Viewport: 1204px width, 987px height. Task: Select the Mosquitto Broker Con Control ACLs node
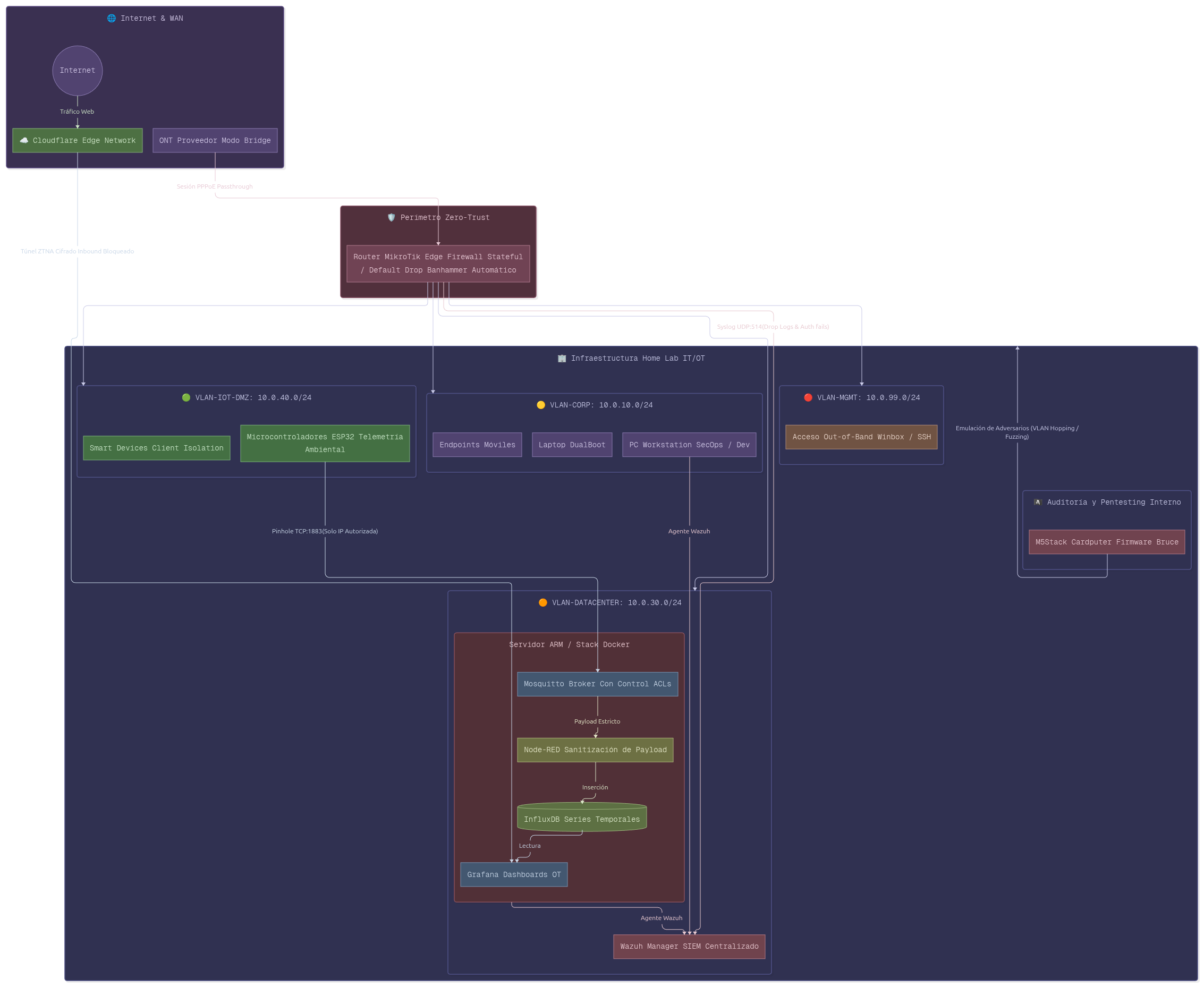(598, 684)
